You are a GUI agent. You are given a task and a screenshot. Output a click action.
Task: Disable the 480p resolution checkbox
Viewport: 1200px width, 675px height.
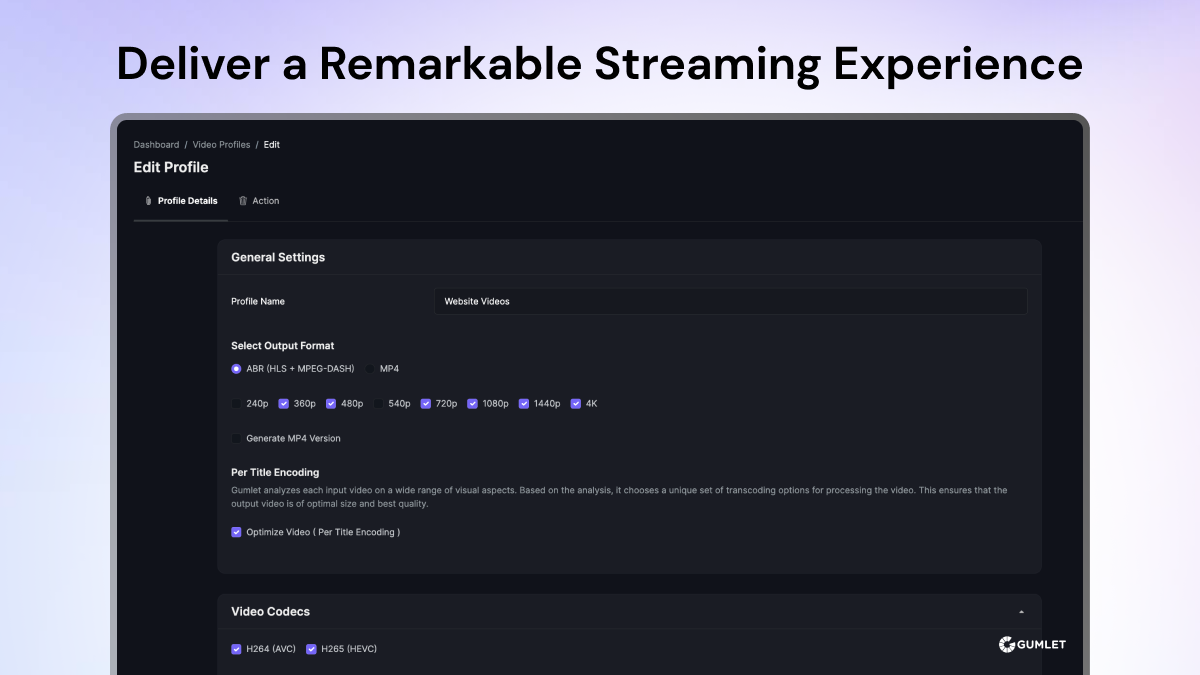pos(331,404)
